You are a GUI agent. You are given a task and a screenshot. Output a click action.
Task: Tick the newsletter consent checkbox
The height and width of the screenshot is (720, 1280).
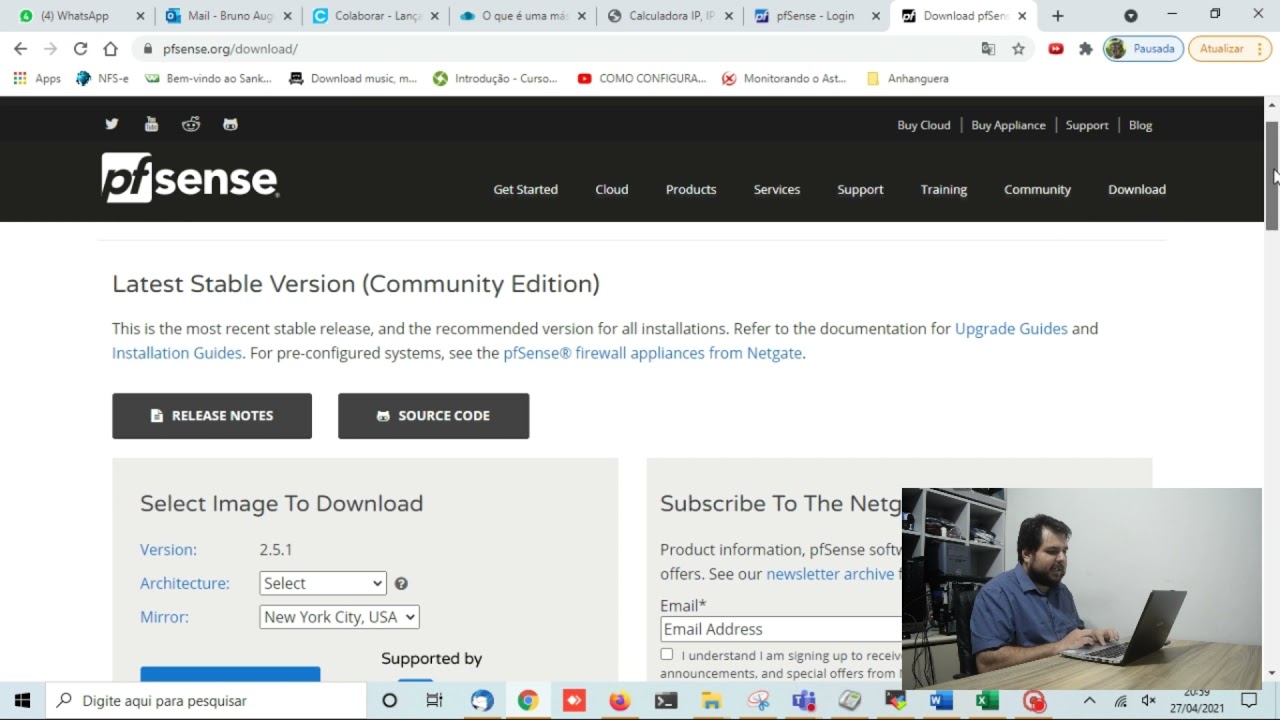pos(667,654)
